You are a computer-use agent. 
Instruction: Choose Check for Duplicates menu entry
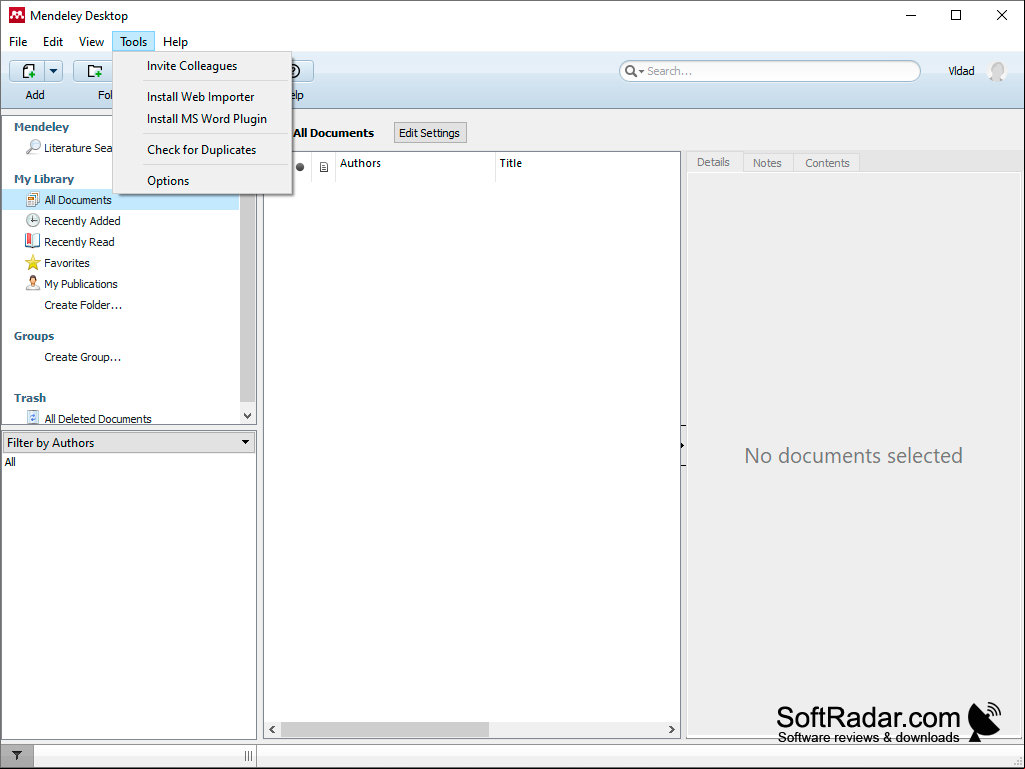[203, 150]
